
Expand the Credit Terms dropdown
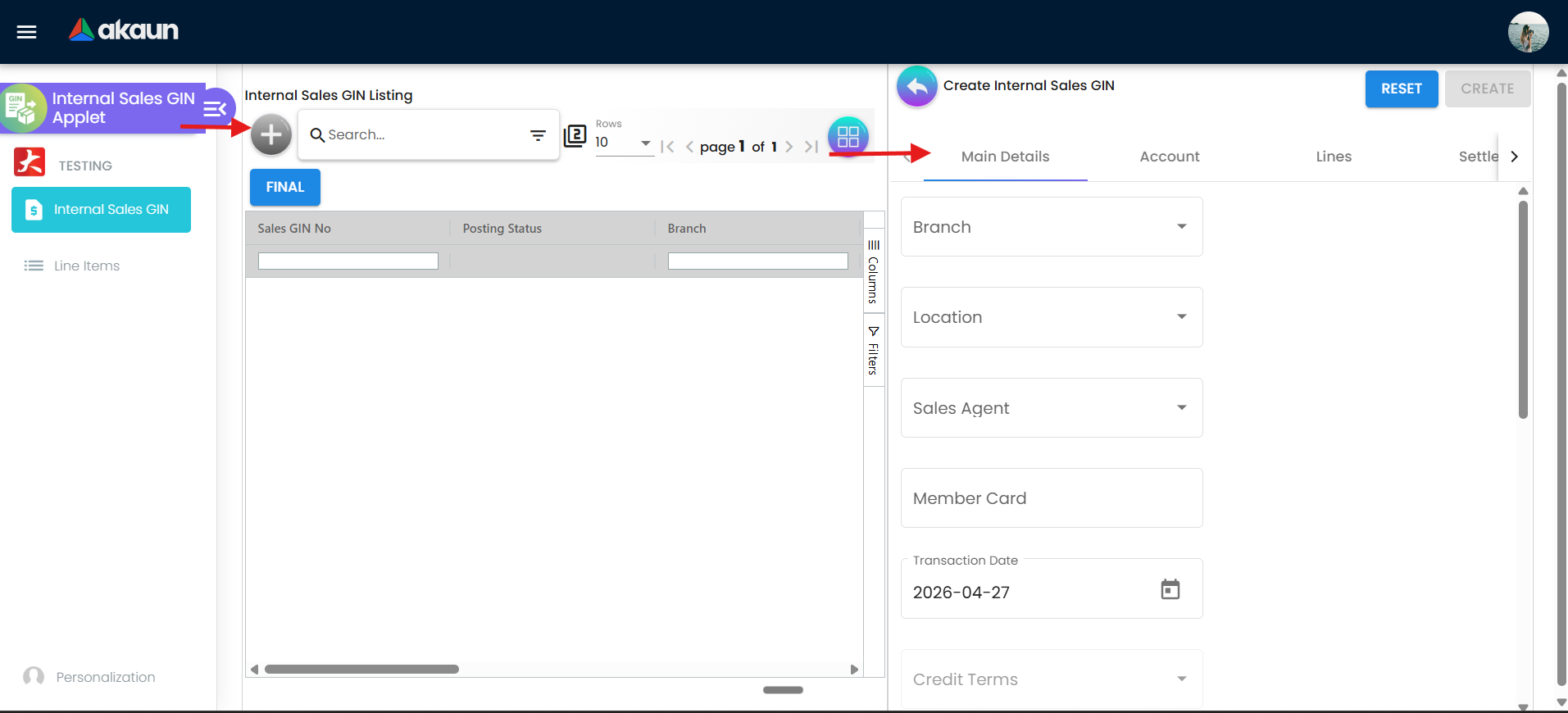[1052, 679]
